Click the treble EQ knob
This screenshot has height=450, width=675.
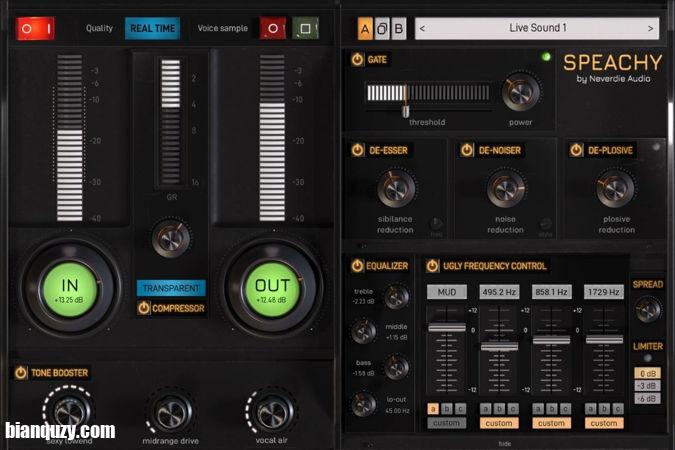[396, 297]
